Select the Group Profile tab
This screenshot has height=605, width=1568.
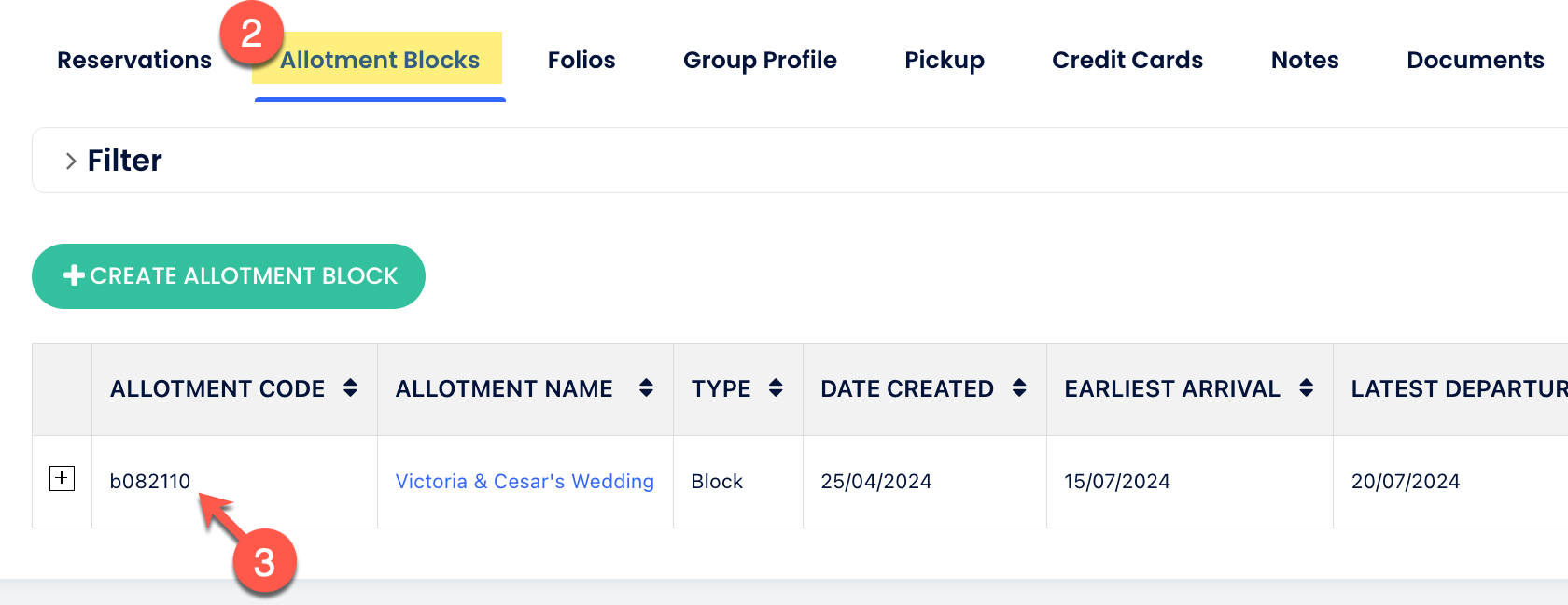coord(760,61)
